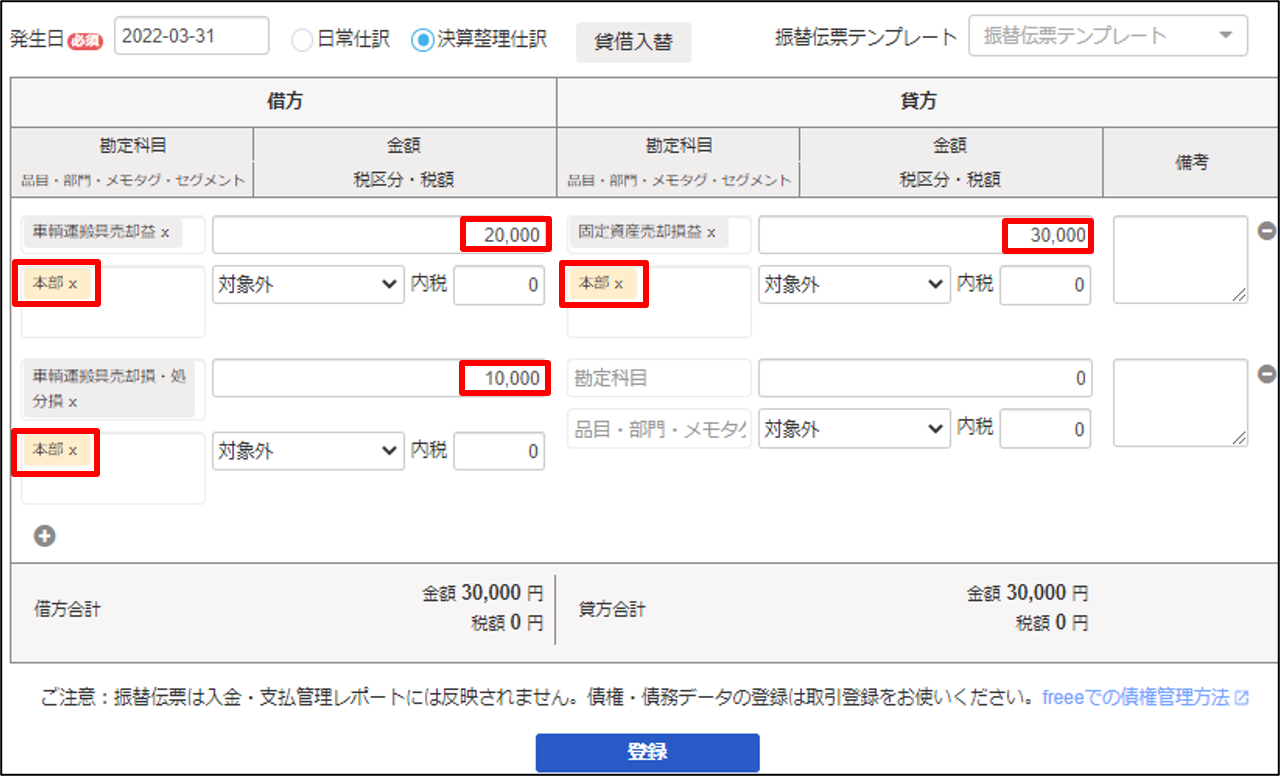Click the 貸借入替 button

[x=633, y=43]
